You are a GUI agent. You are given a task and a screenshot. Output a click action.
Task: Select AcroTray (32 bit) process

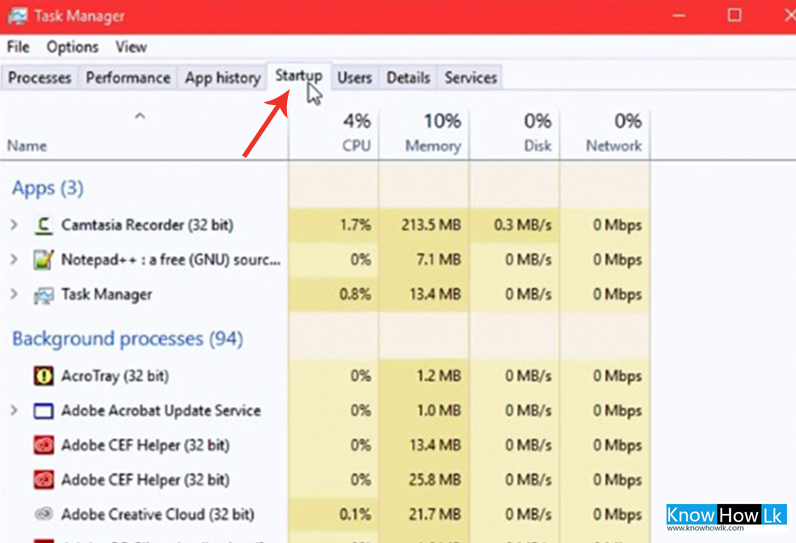pos(115,376)
